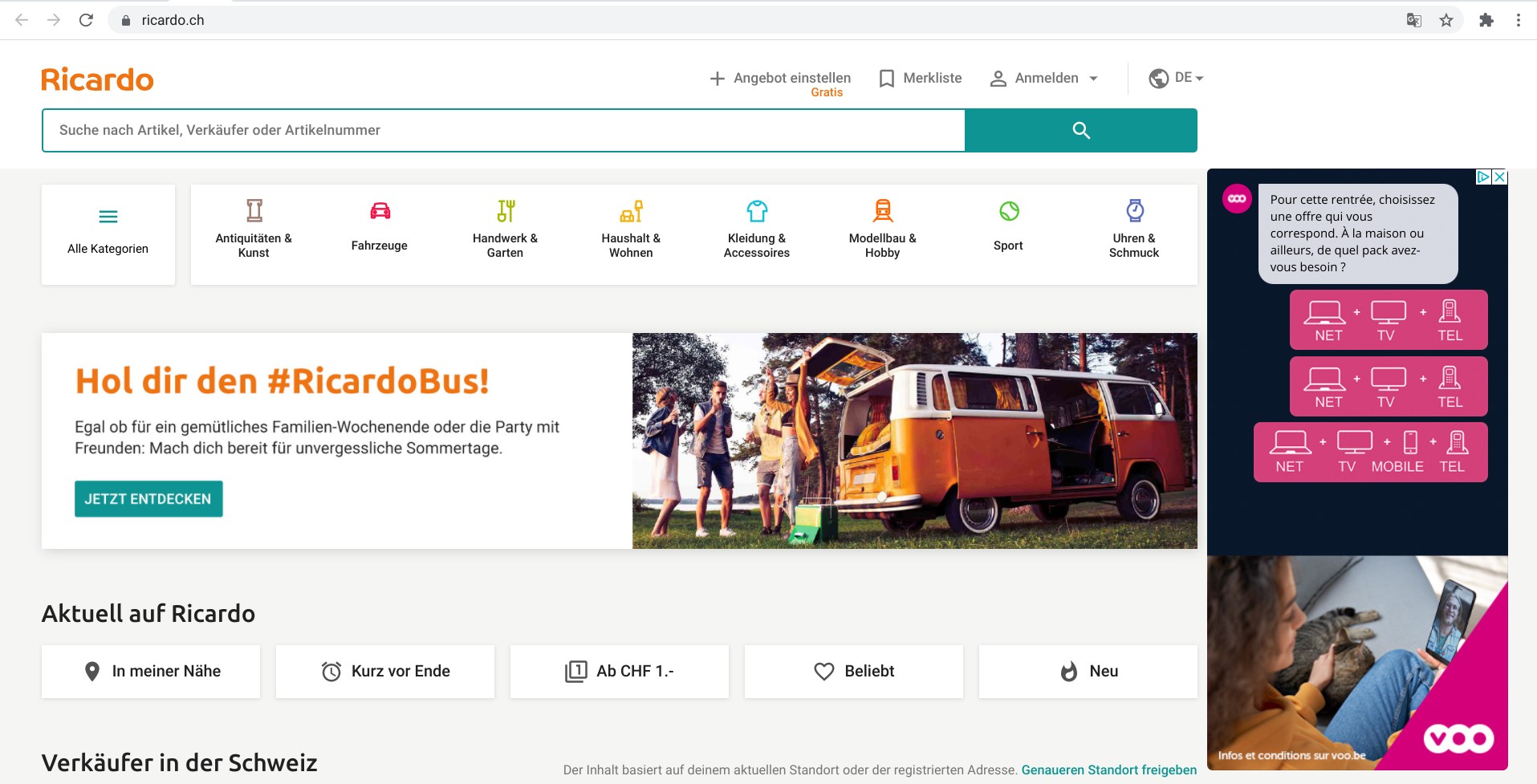Image resolution: width=1537 pixels, height=784 pixels.
Task: Select the Beliebt filter tab
Action: [853, 672]
